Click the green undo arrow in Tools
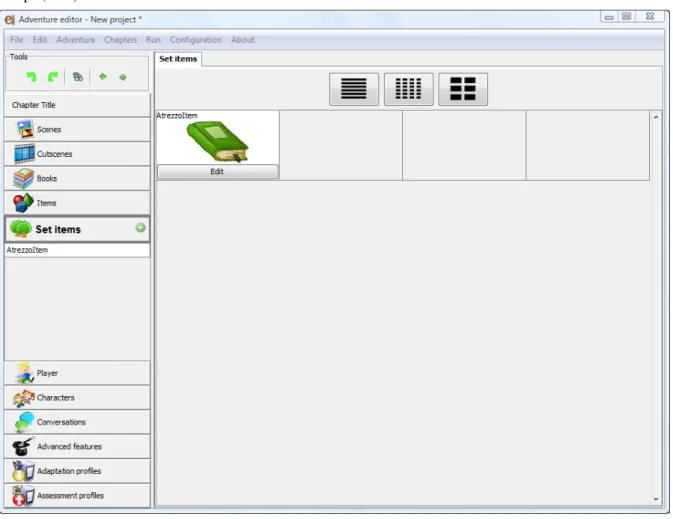The width and height of the screenshot is (673, 519). 31,77
